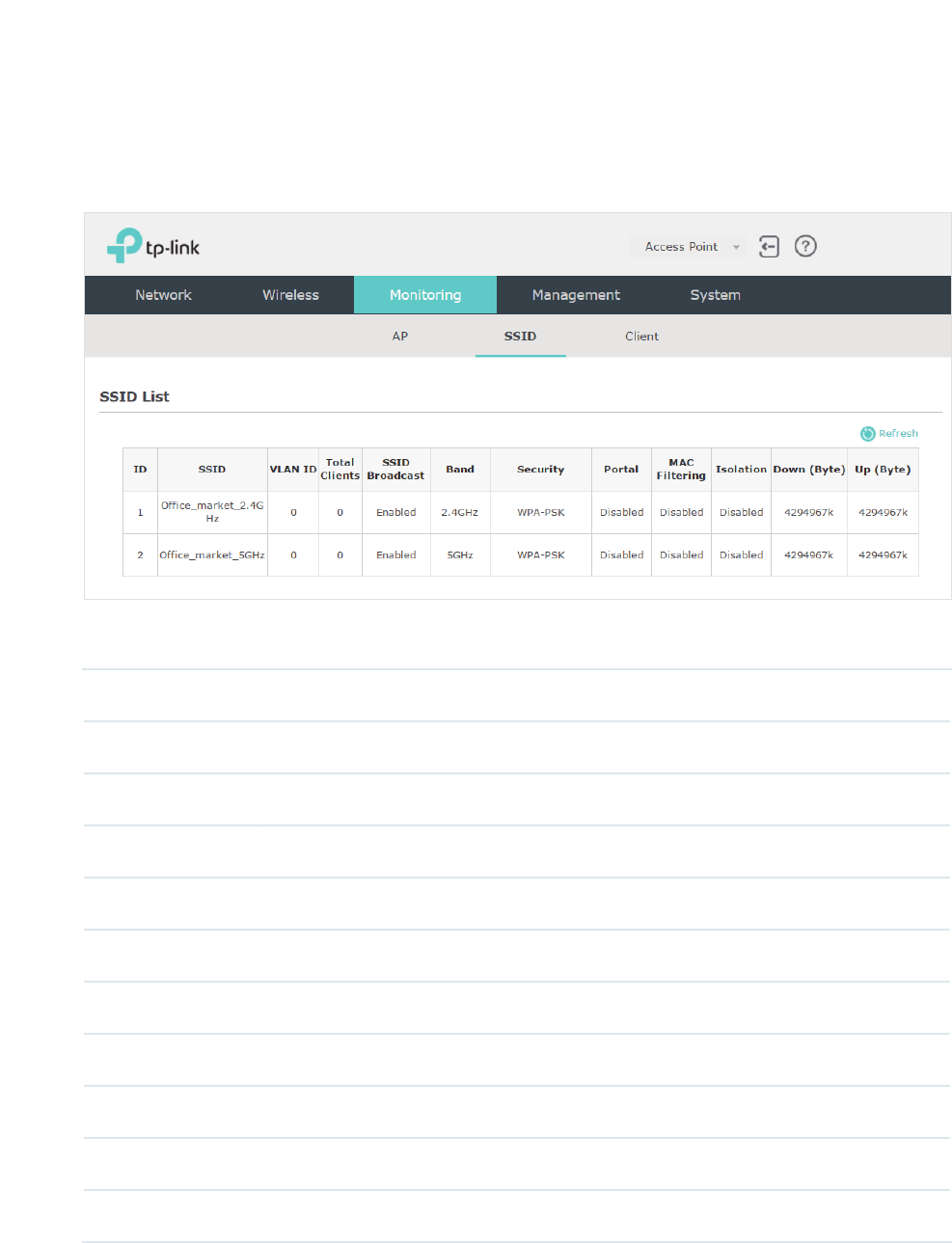The height and width of the screenshot is (1243, 952).
Task: Click the Total Clients column header
Action: pos(340,470)
